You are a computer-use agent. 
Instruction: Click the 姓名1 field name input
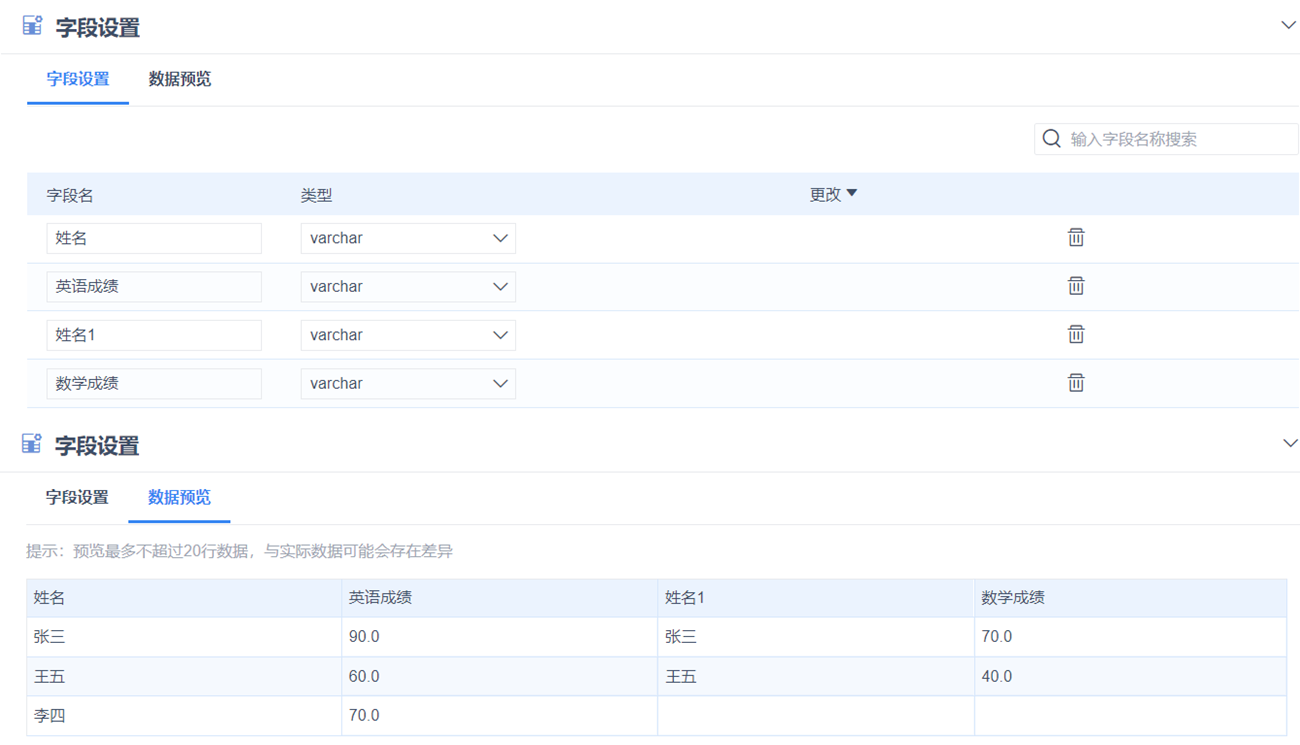(154, 335)
